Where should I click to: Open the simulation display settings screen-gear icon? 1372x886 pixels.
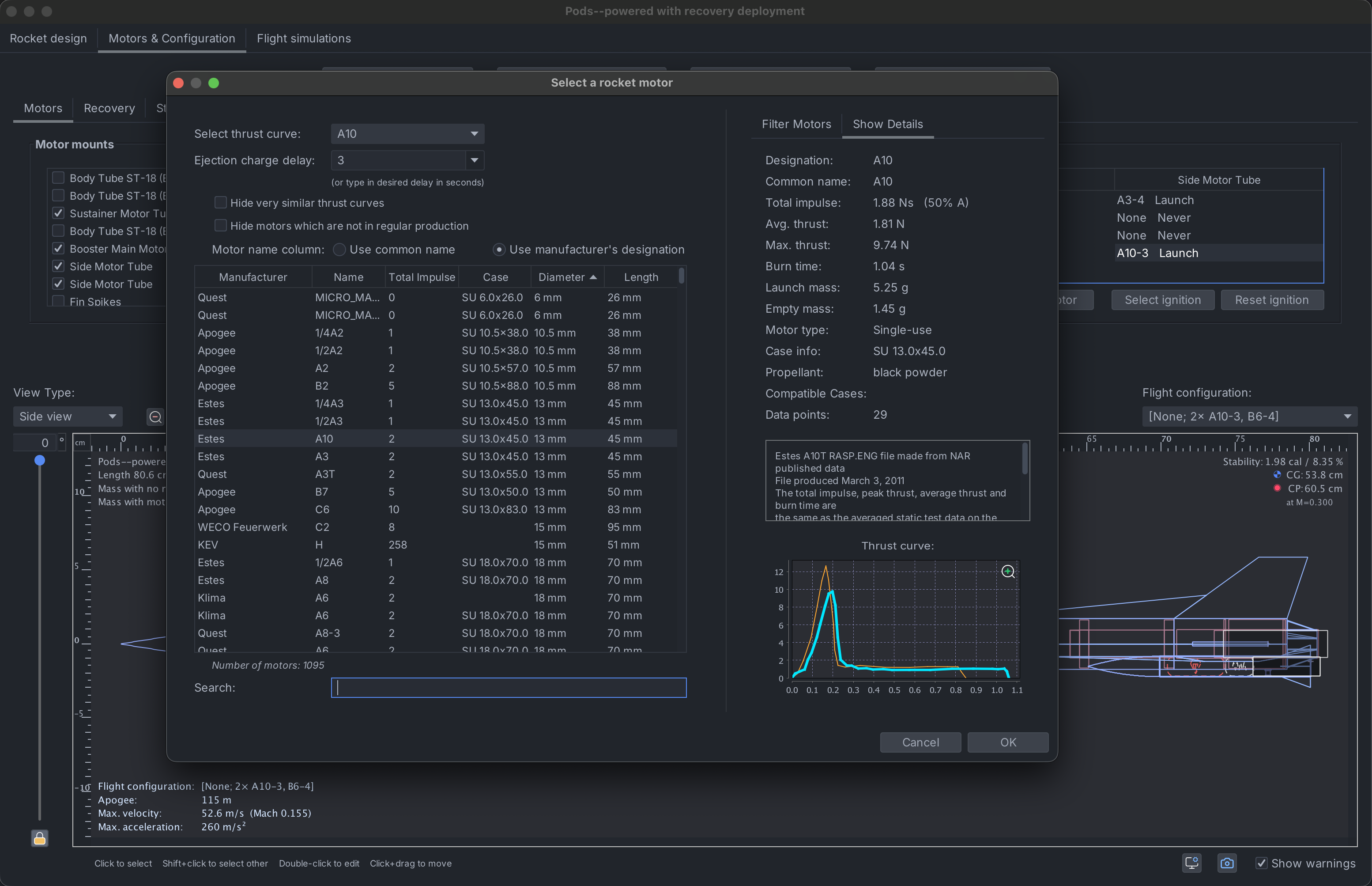click(1192, 863)
